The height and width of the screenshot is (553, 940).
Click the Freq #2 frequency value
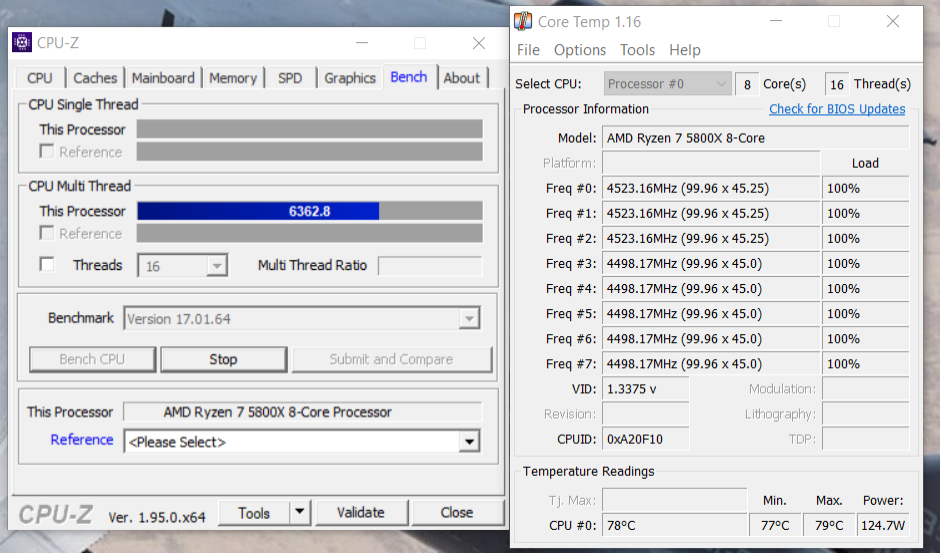pyautogui.click(x=711, y=239)
